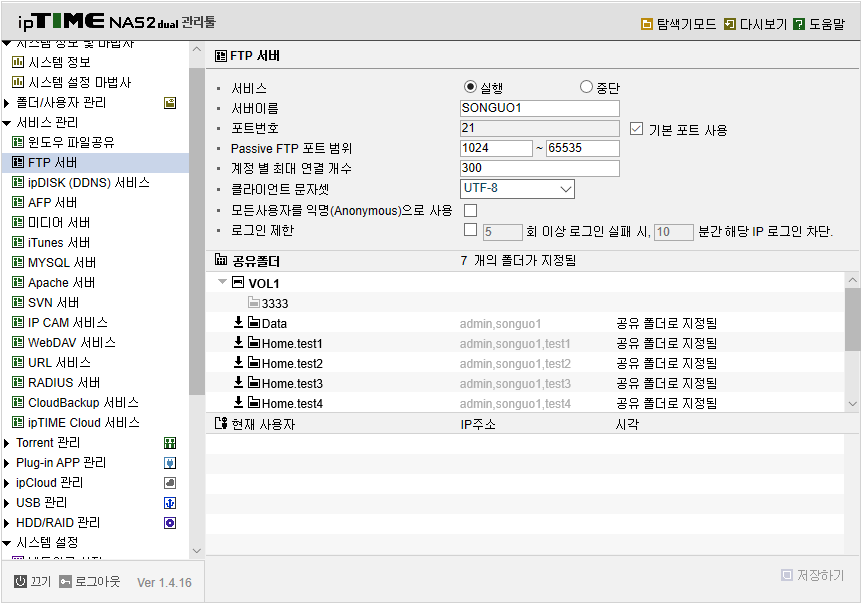Expand ipCloud 관리 section

7,483
